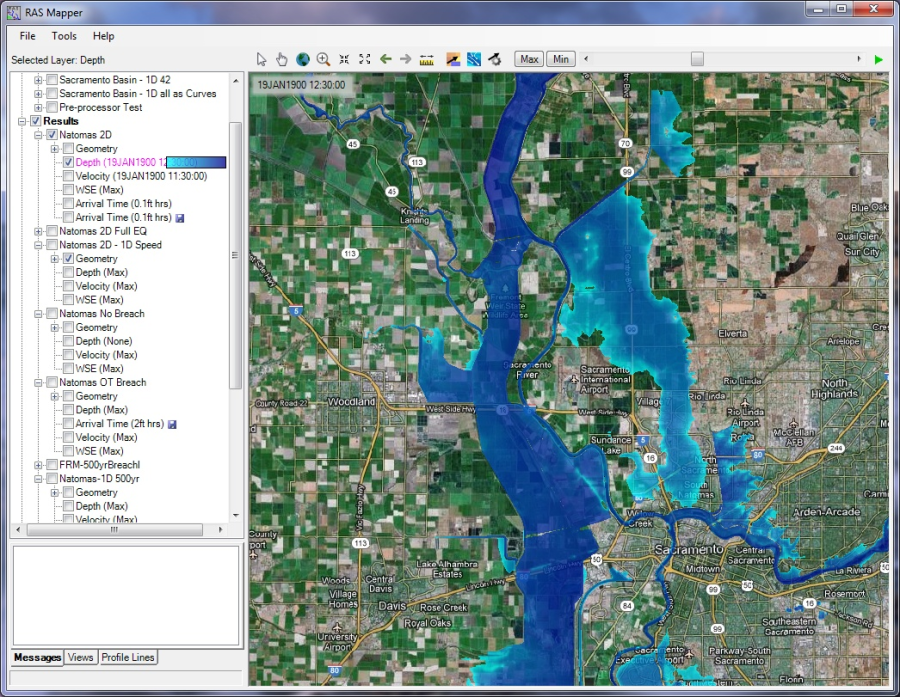Click the zoom-out arrows toolbar icon
Viewport: 900px width, 697px height.
point(344,59)
